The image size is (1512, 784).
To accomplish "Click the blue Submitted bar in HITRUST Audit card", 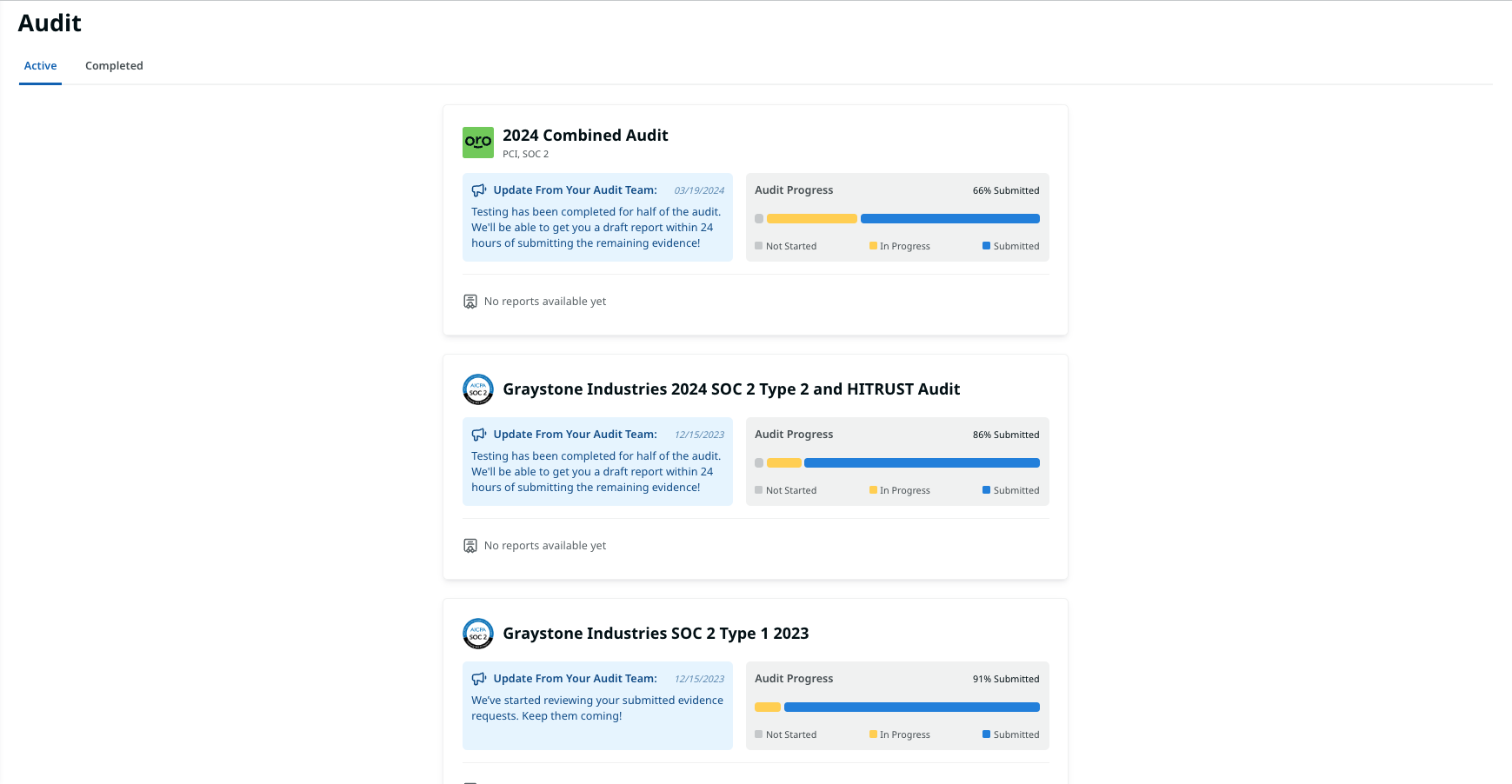I will pos(923,463).
